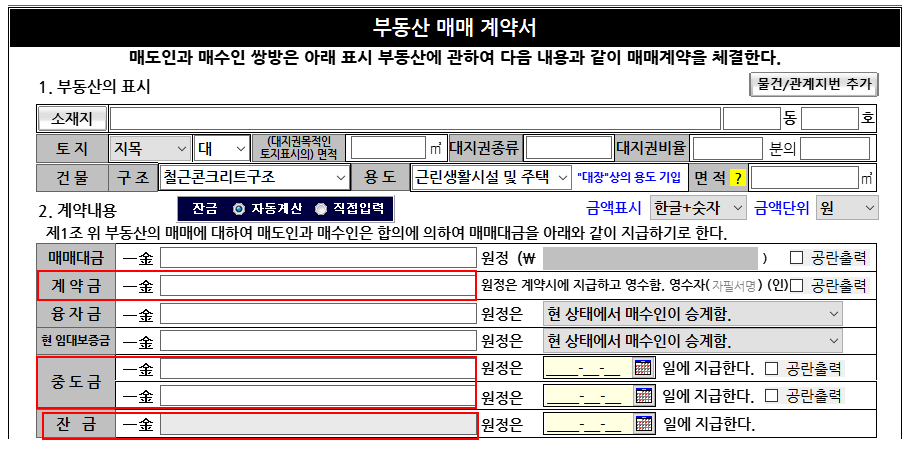
Task: Click the 대지권비율 label cell
Action: (651, 149)
